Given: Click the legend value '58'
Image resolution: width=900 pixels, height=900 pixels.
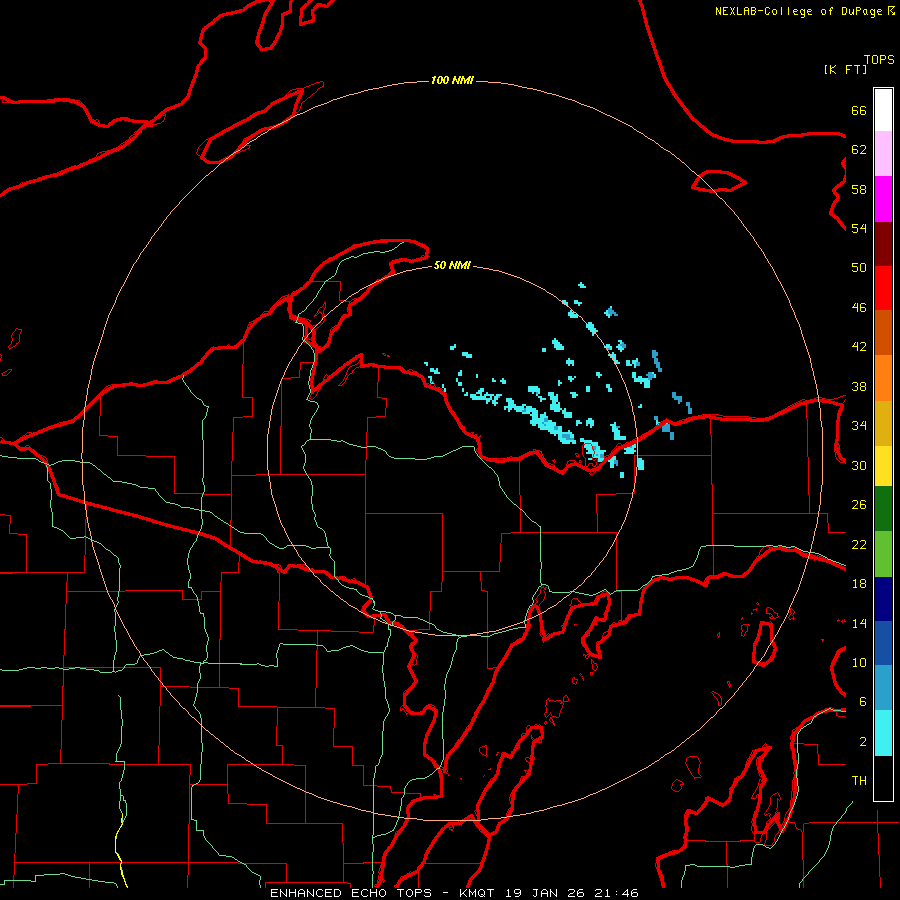Looking at the screenshot, I should (x=859, y=189).
